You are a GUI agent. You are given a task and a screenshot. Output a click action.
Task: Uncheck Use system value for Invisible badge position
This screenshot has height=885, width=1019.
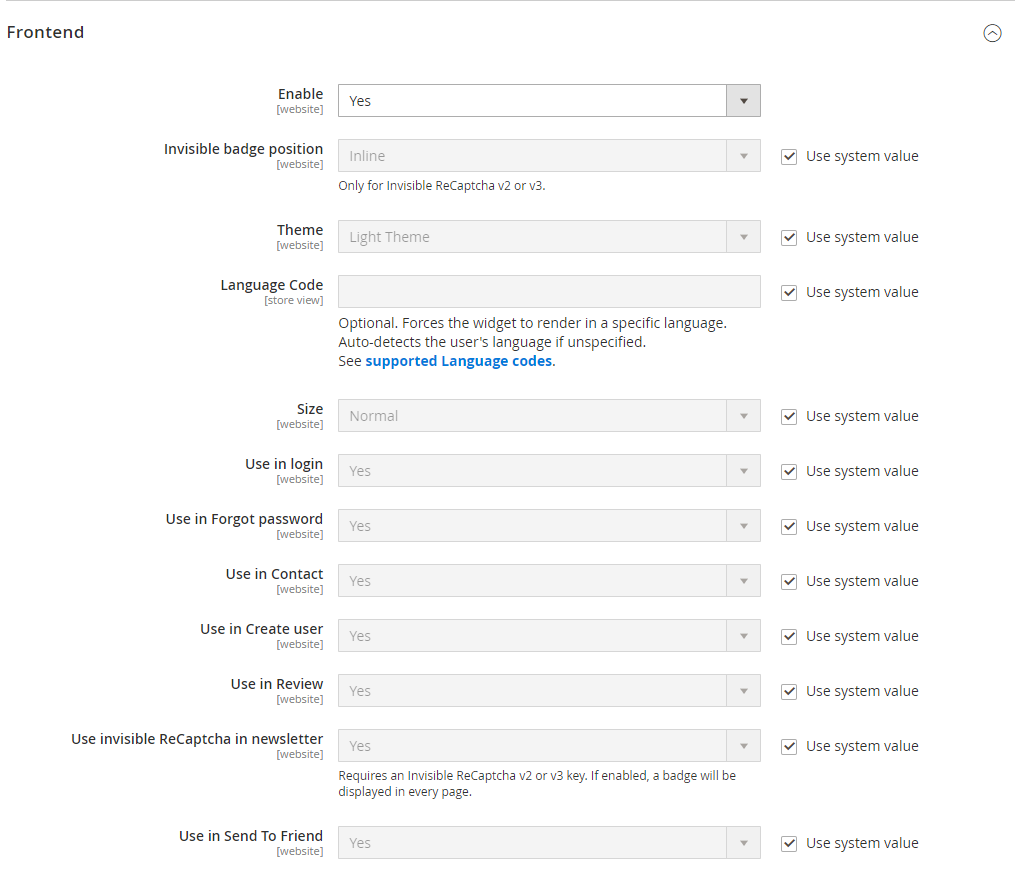tap(789, 157)
